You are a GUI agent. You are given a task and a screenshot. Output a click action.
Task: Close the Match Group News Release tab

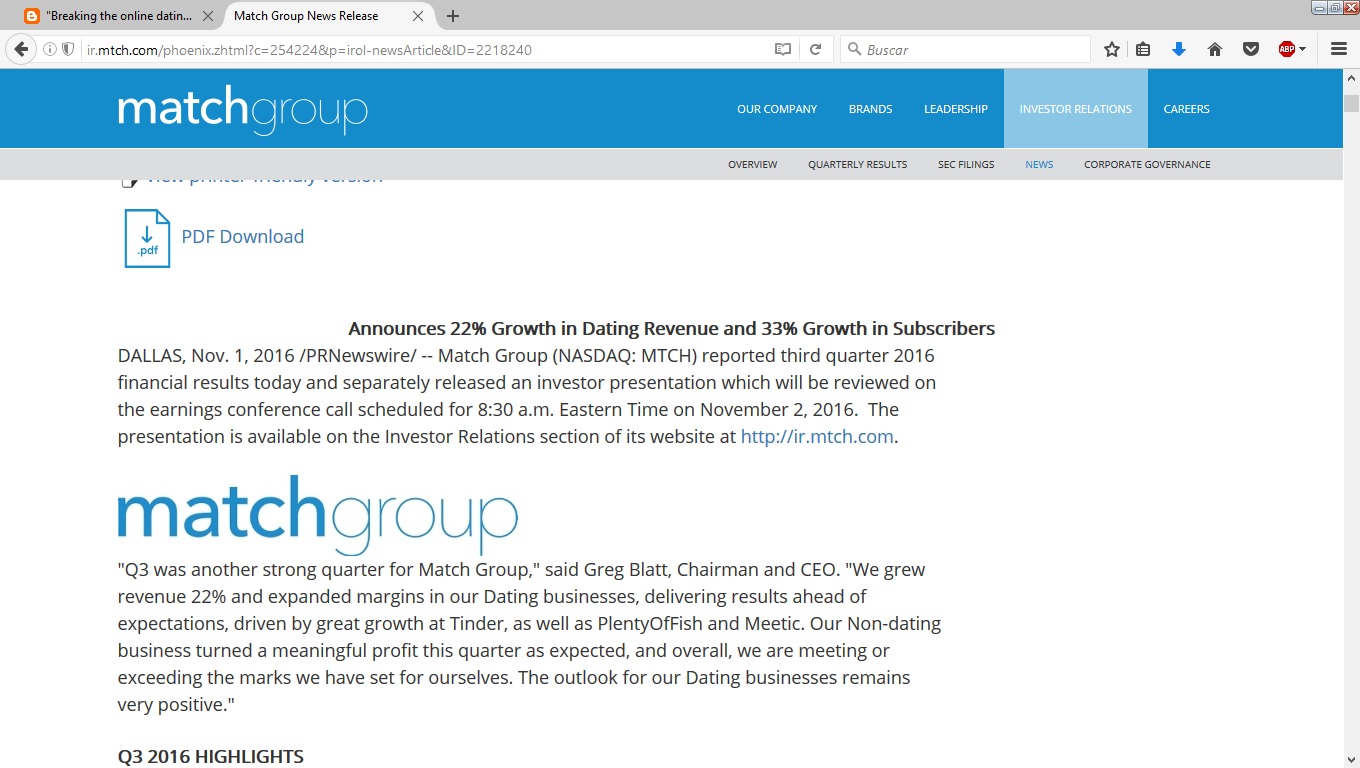tap(418, 16)
